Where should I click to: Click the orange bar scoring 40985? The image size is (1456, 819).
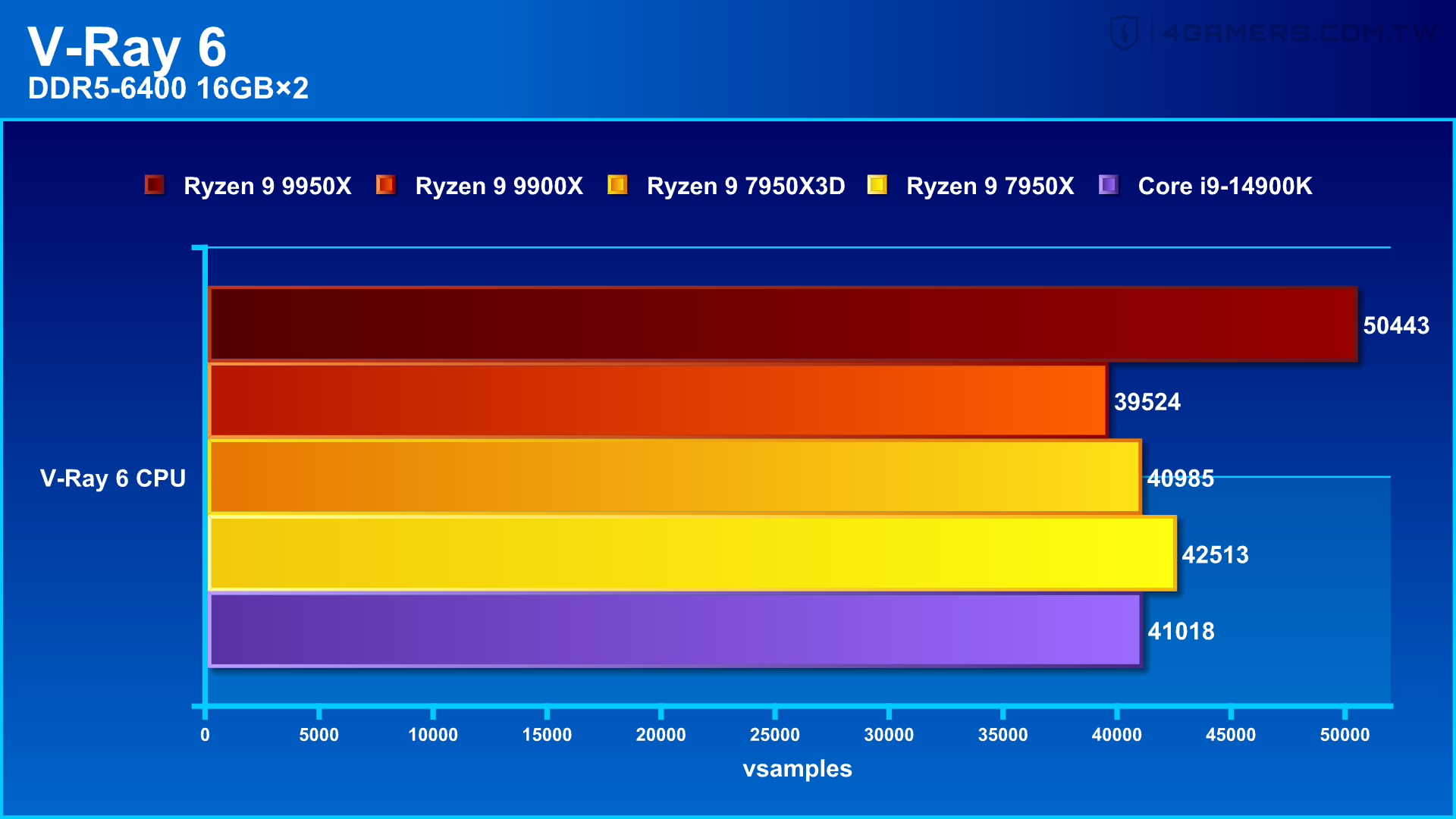[x=675, y=477]
